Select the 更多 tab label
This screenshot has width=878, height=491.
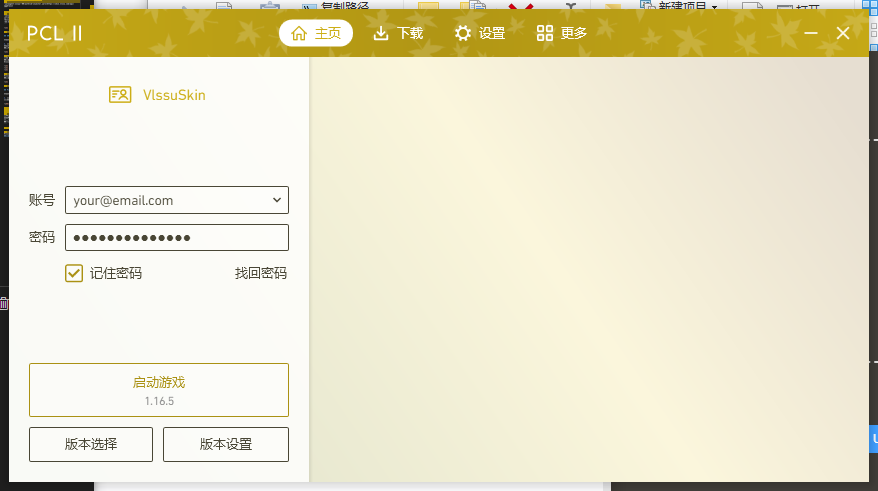[x=574, y=33]
